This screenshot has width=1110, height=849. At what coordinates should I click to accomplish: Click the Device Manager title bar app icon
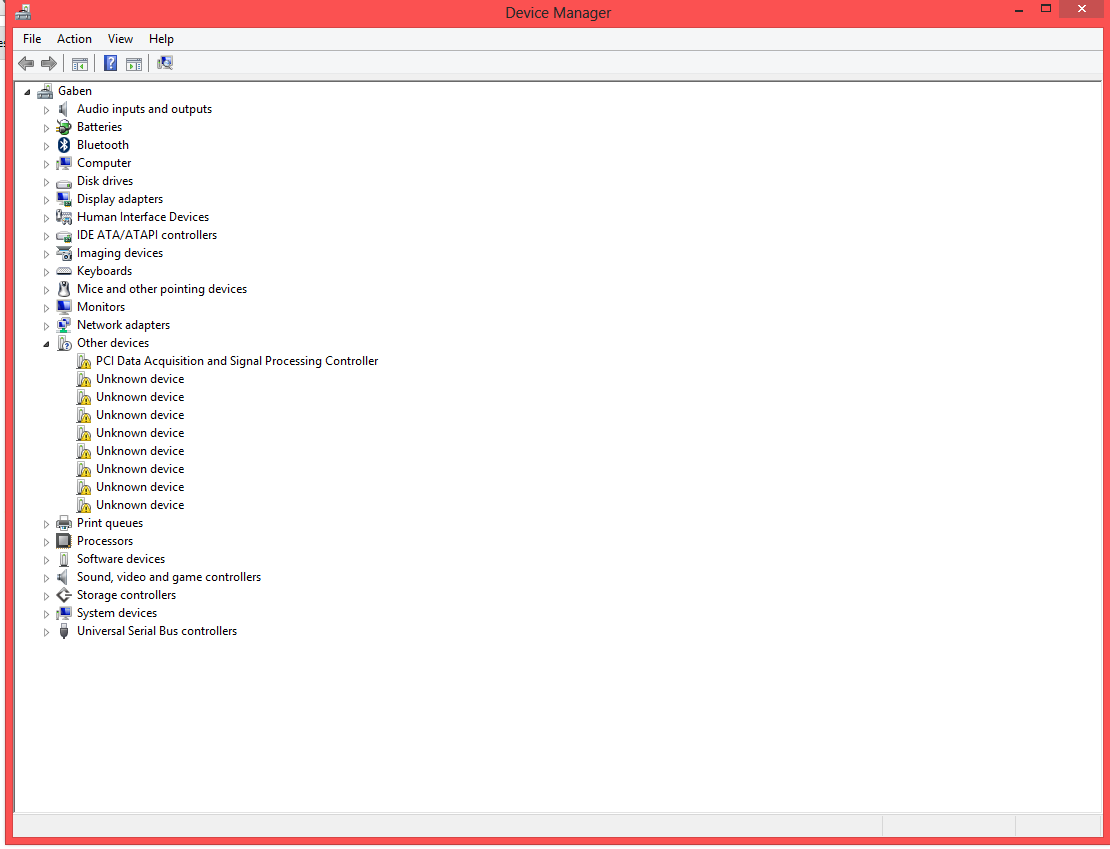click(23, 11)
